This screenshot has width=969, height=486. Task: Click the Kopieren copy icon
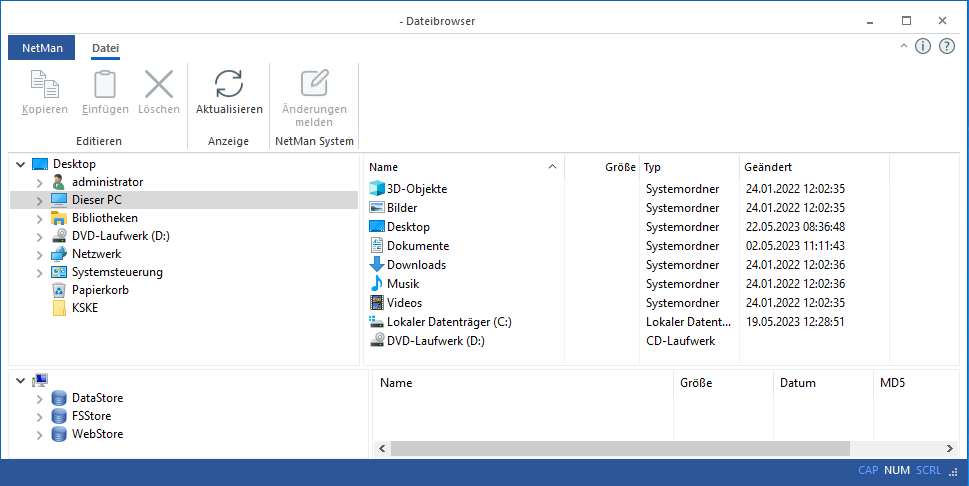44,83
